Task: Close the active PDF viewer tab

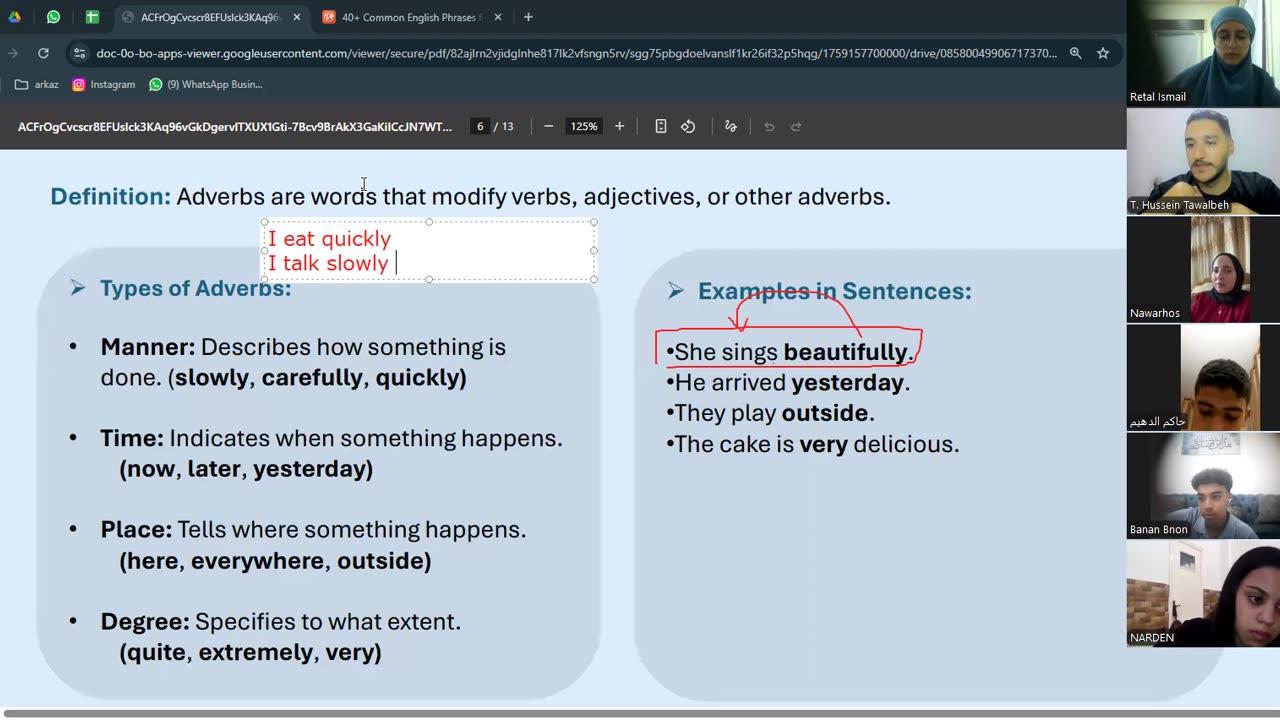Action: point(297,17)
